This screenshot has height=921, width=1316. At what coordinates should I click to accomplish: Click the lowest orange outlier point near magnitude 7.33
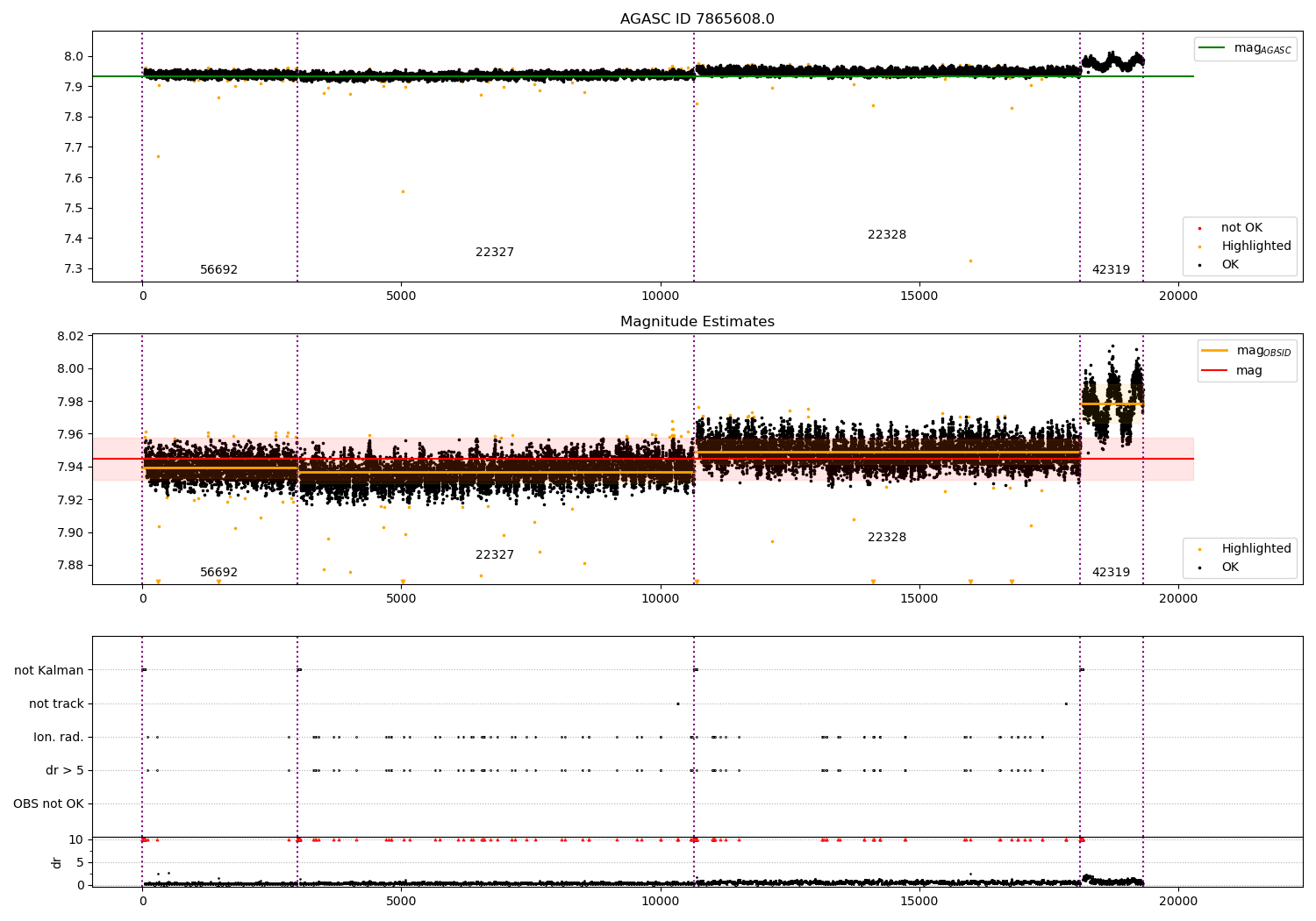tap(970, 261)
